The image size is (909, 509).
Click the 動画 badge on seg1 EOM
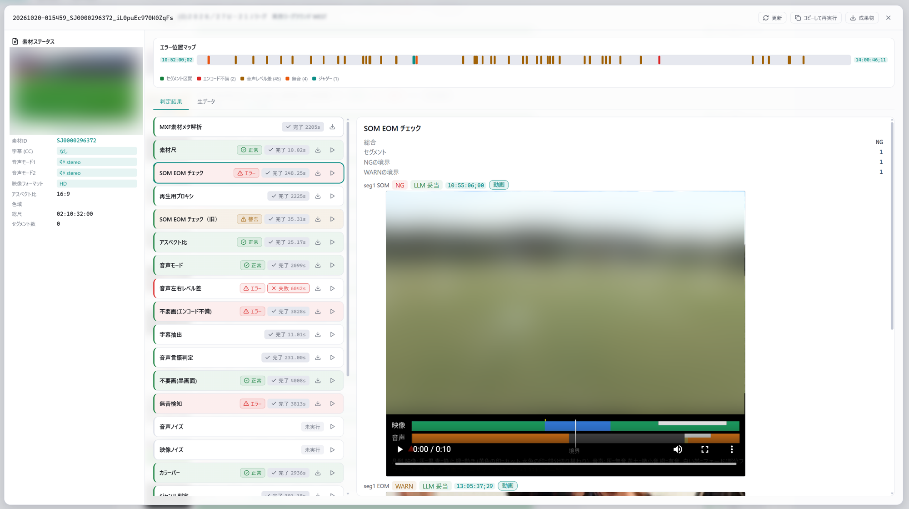[x=507, y=486]
